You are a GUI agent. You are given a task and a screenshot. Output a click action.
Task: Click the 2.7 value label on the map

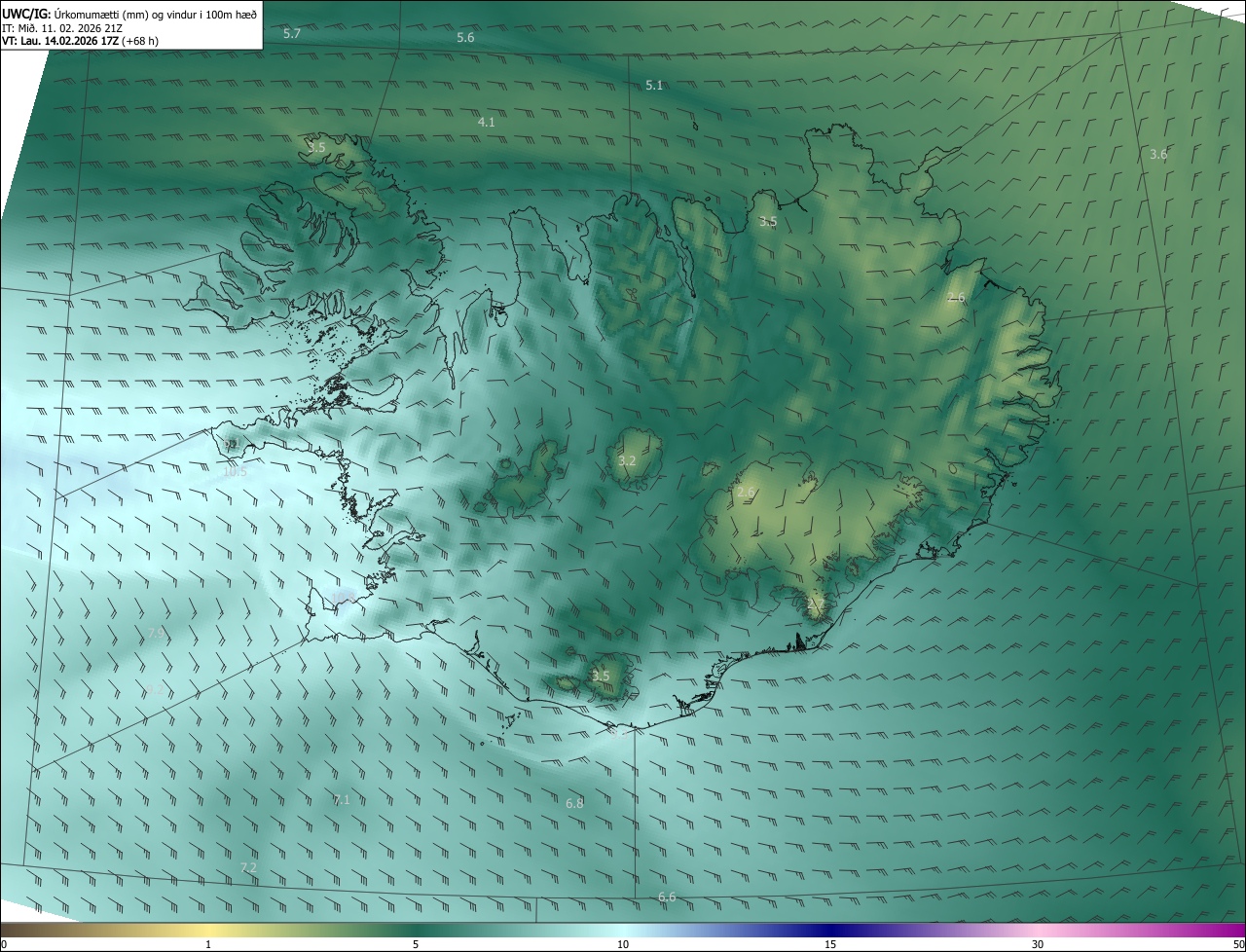point(816,604)
